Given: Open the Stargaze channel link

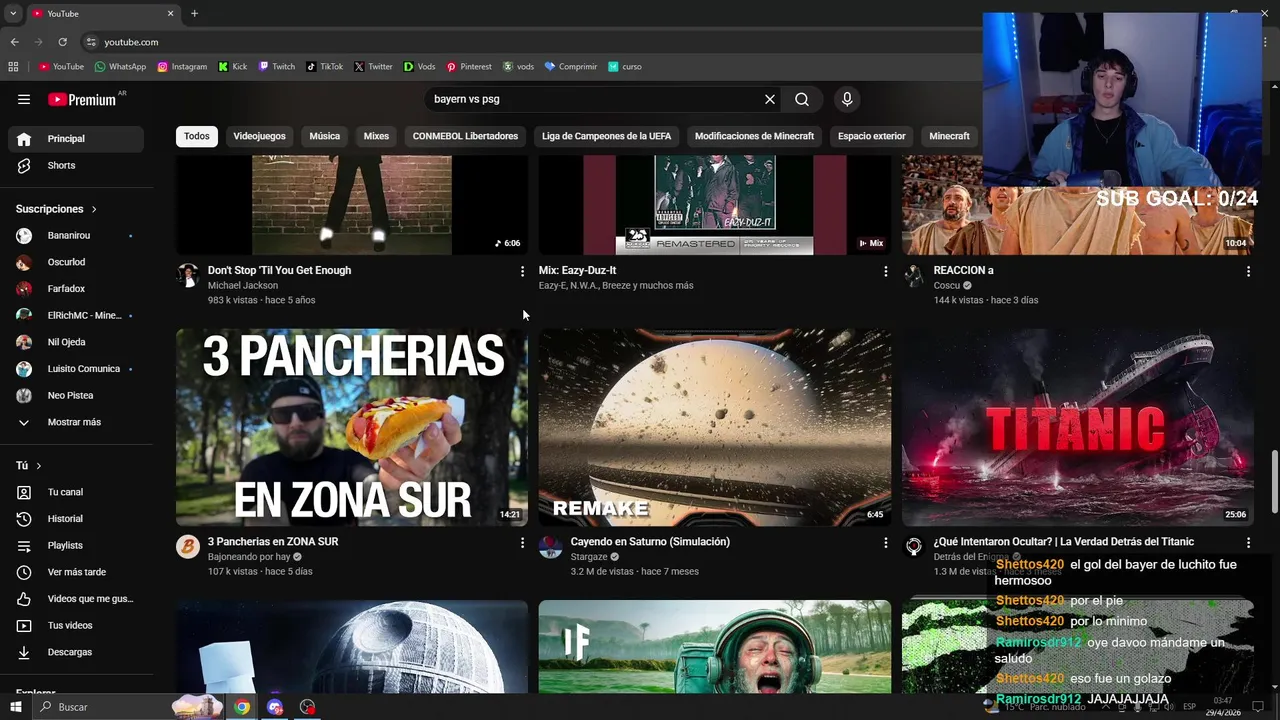Looking at the screenshot, I should (x=589, y=557).
